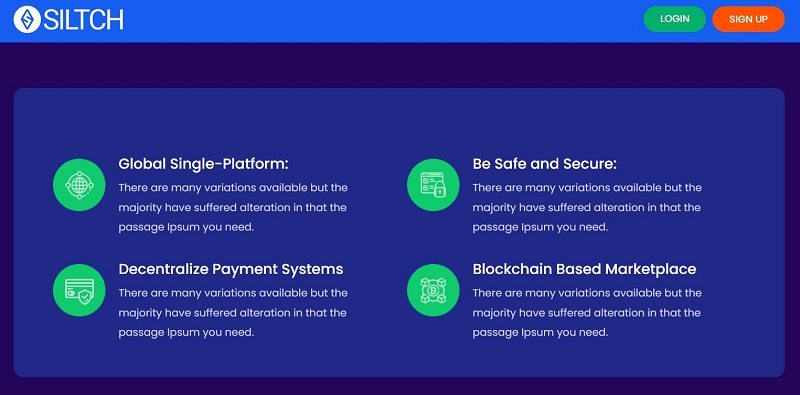Click description text under Be Safe and Secure
The image size is (800, 395).
(x=587, y=208)
